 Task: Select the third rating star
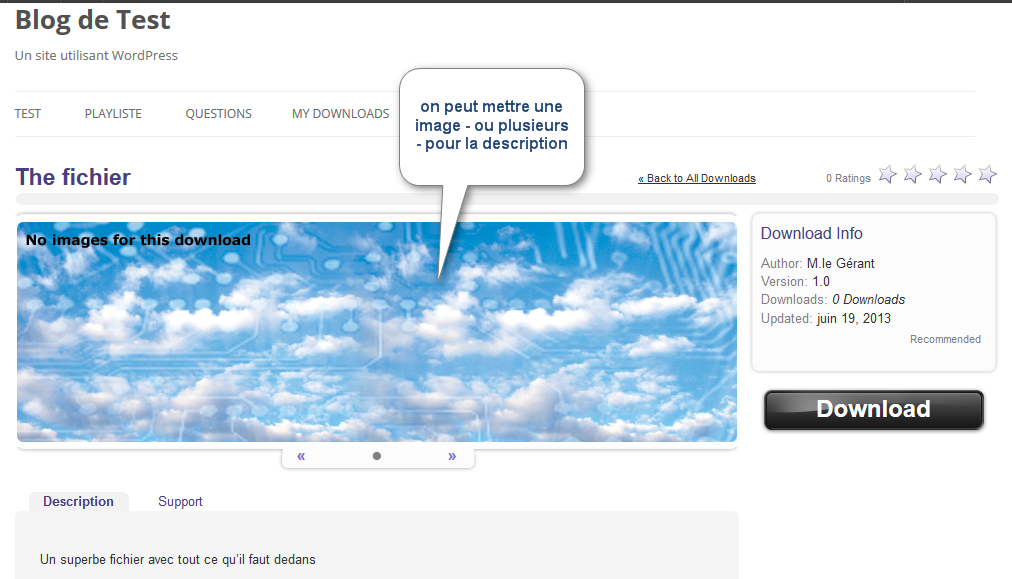coord(937,174)
